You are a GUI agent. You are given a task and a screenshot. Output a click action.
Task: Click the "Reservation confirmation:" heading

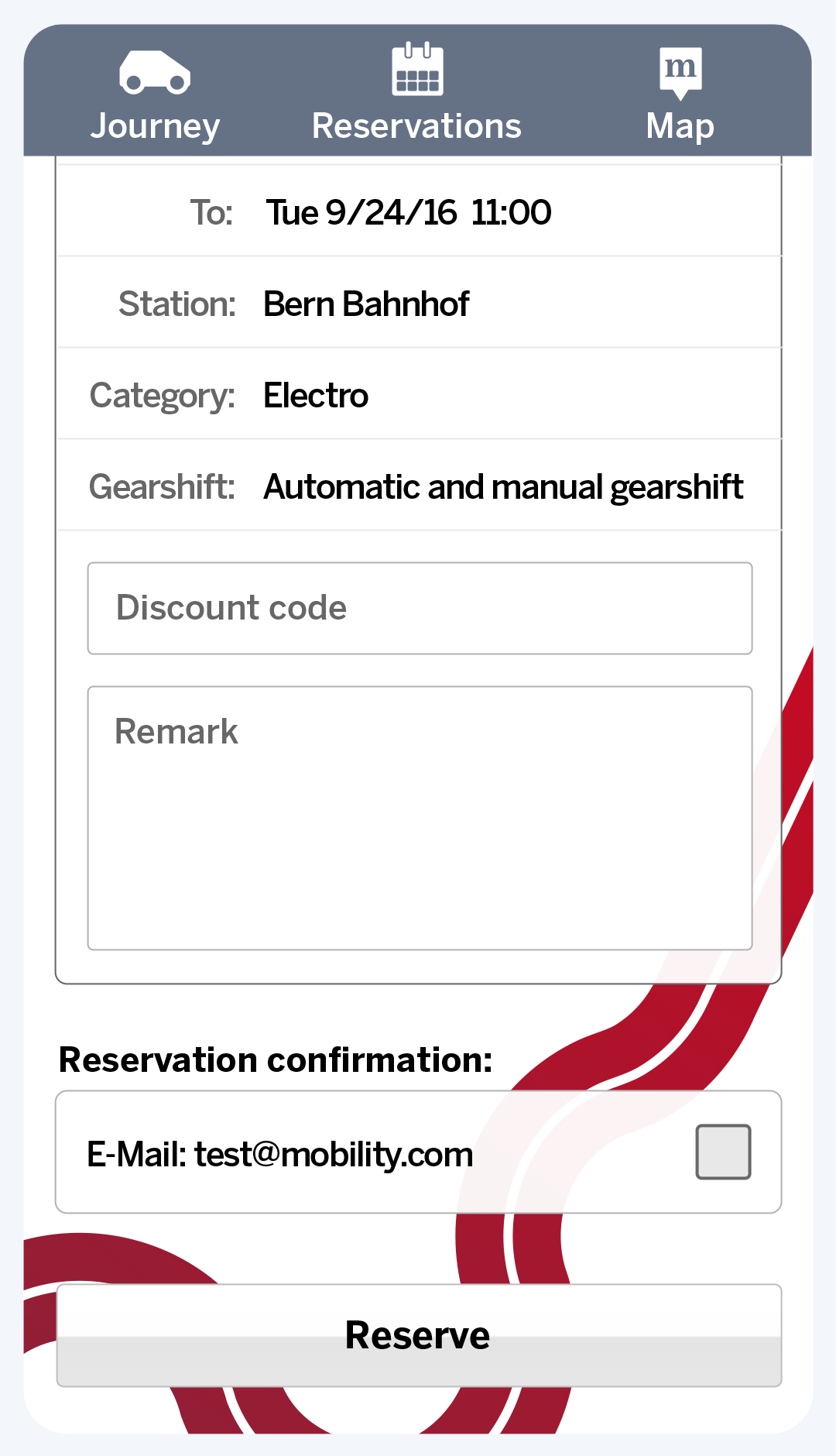click(x=276, y=1059)
